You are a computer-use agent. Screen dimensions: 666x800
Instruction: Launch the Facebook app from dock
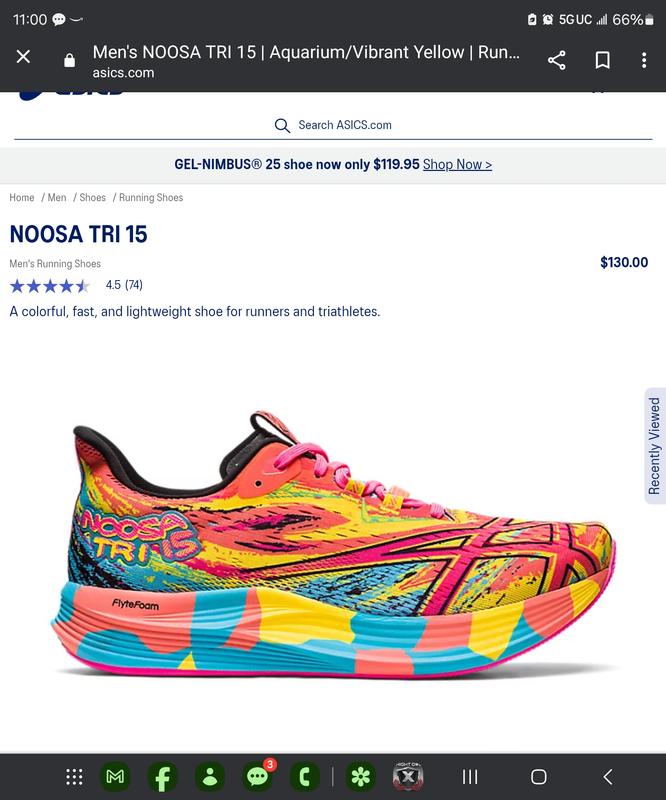tap(162, 777)
